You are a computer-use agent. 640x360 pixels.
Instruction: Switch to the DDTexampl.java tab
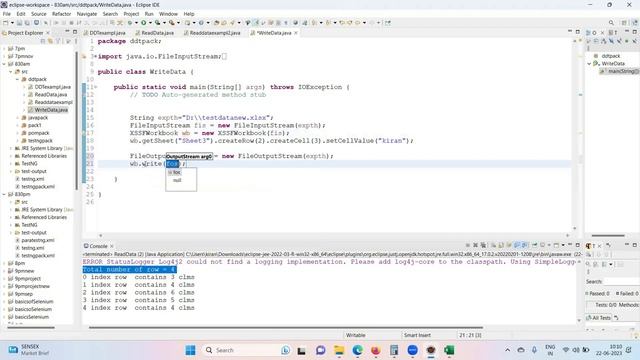(x=104, y=33)
